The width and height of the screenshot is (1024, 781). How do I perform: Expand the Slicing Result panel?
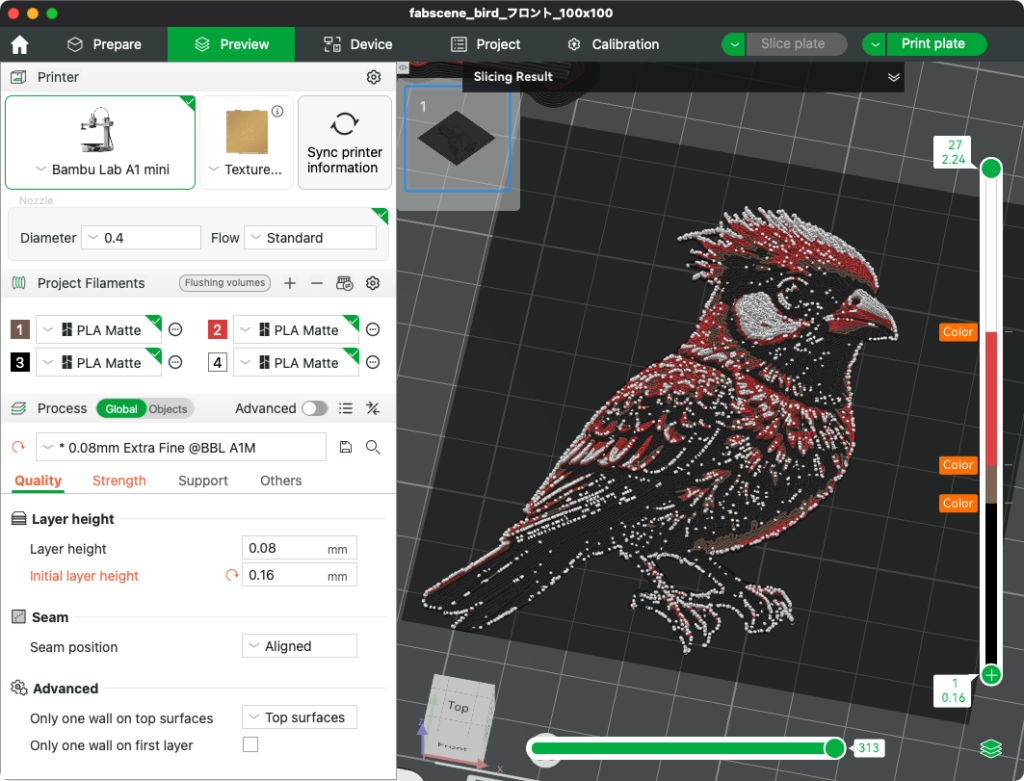pos(893,77)
